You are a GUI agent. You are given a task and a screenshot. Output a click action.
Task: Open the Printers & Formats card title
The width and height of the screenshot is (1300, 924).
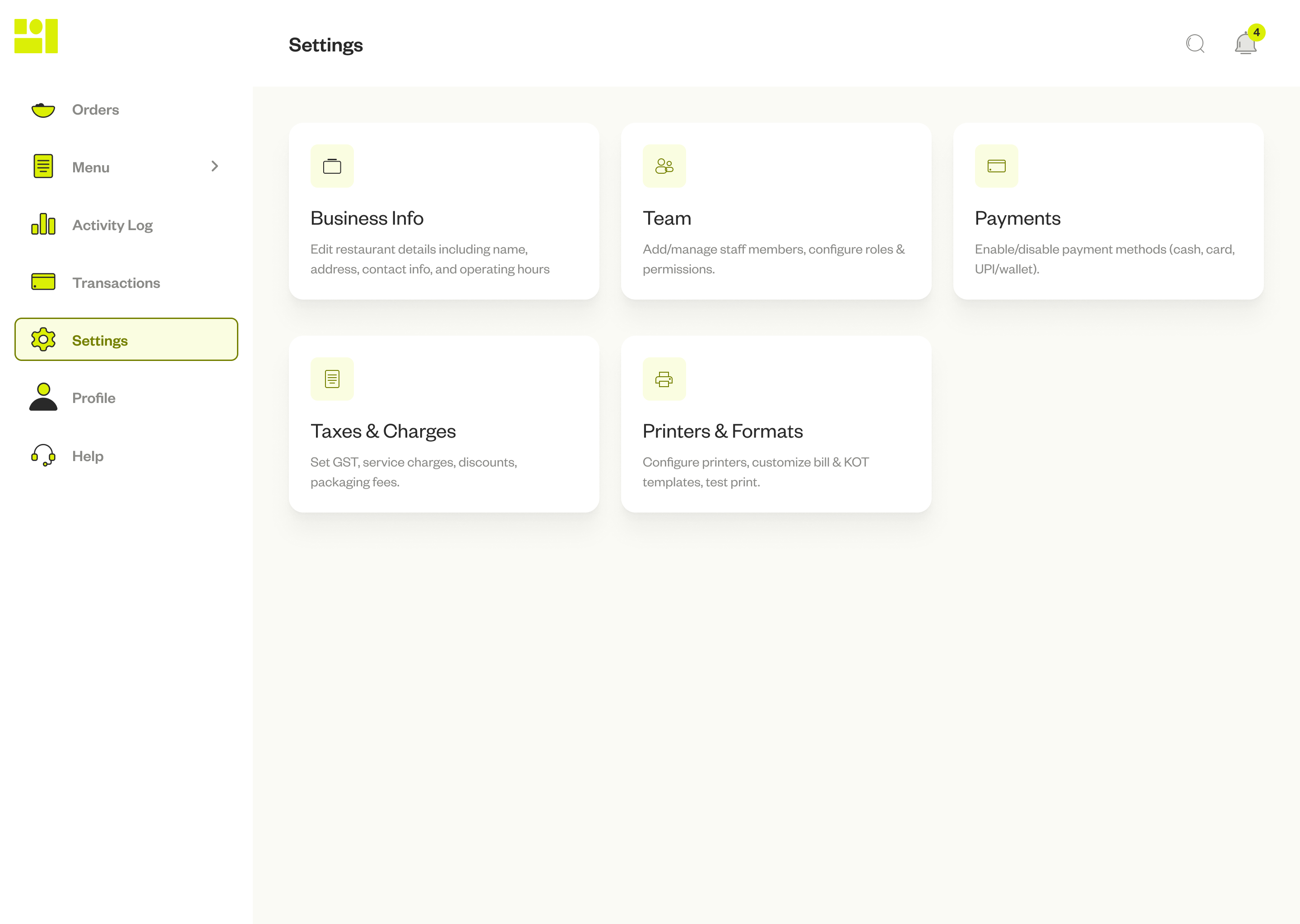coord(723,431)
